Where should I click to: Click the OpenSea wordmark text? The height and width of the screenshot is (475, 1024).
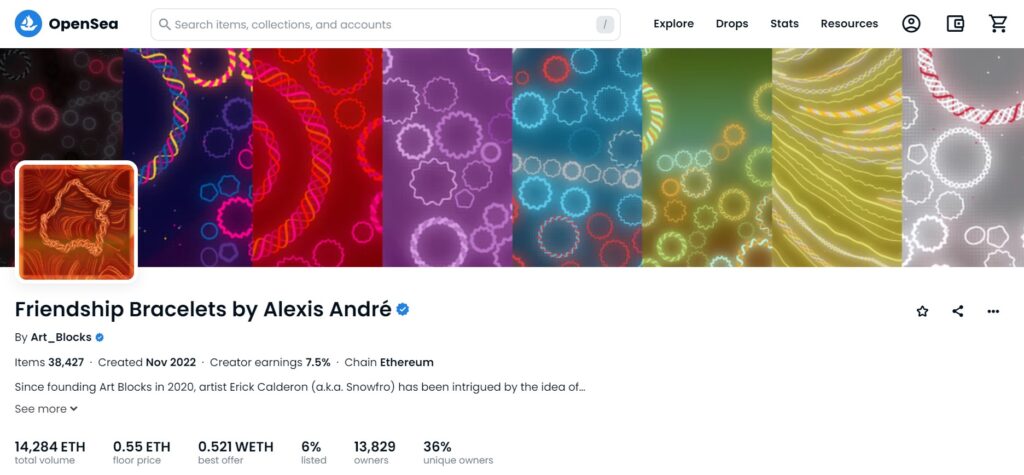click(x=84, y=24)
